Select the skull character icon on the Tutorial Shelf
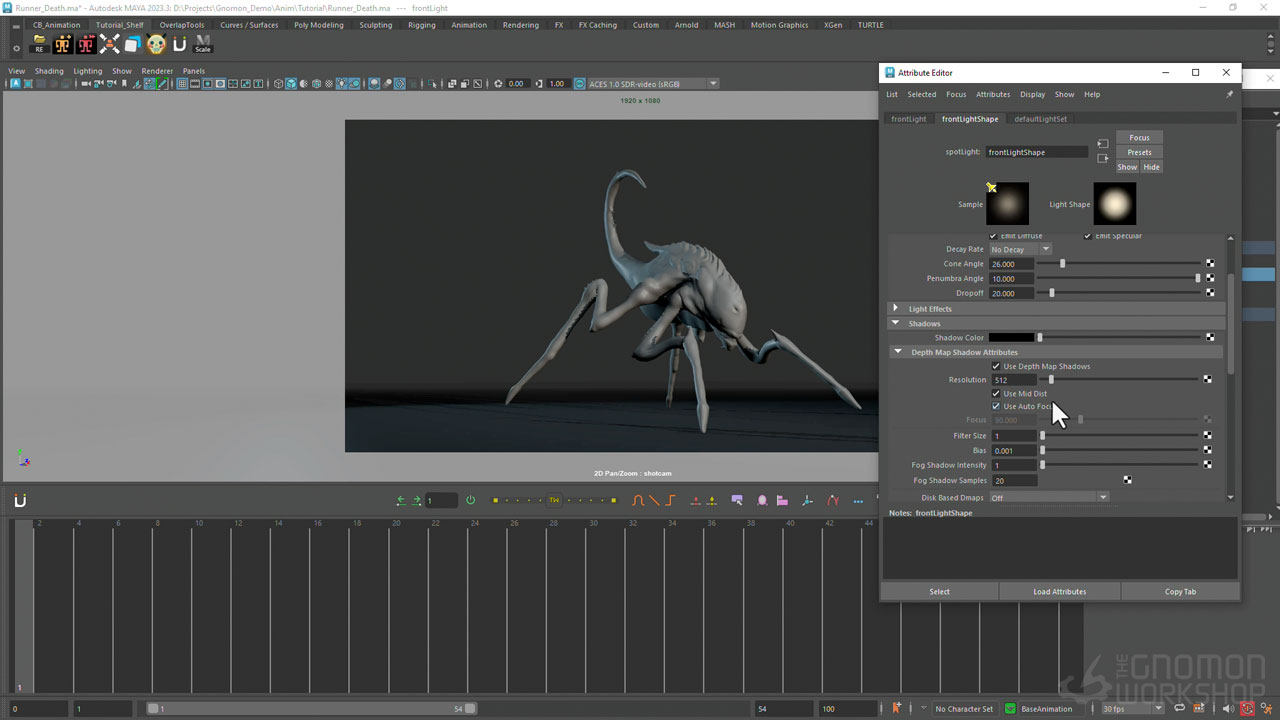The height and width of the screenshot is (720, 1280). pos(155,45)
